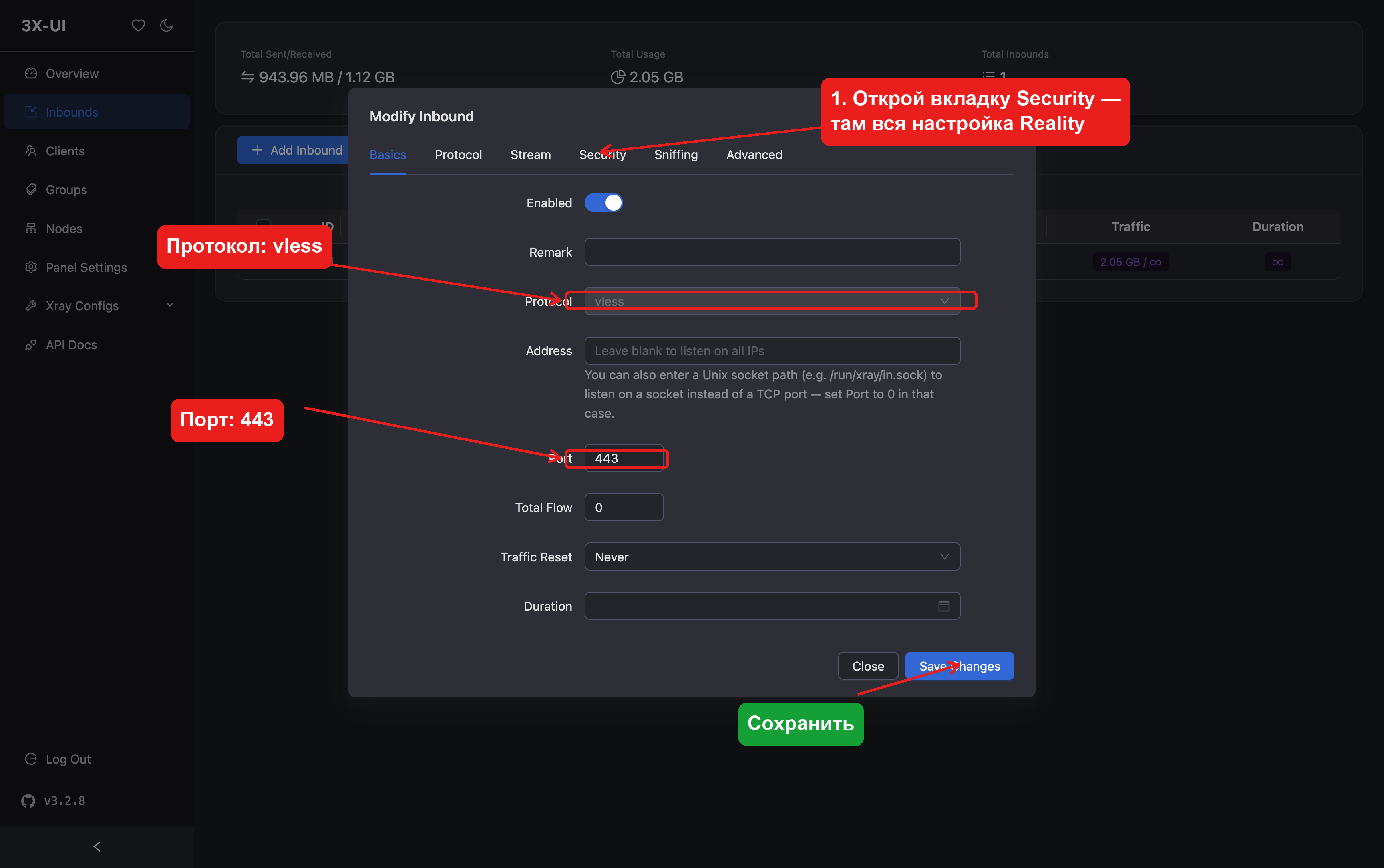Switch to the Stream tab
This screenshot has width=1384, height=868.
(x=530, y=155)
